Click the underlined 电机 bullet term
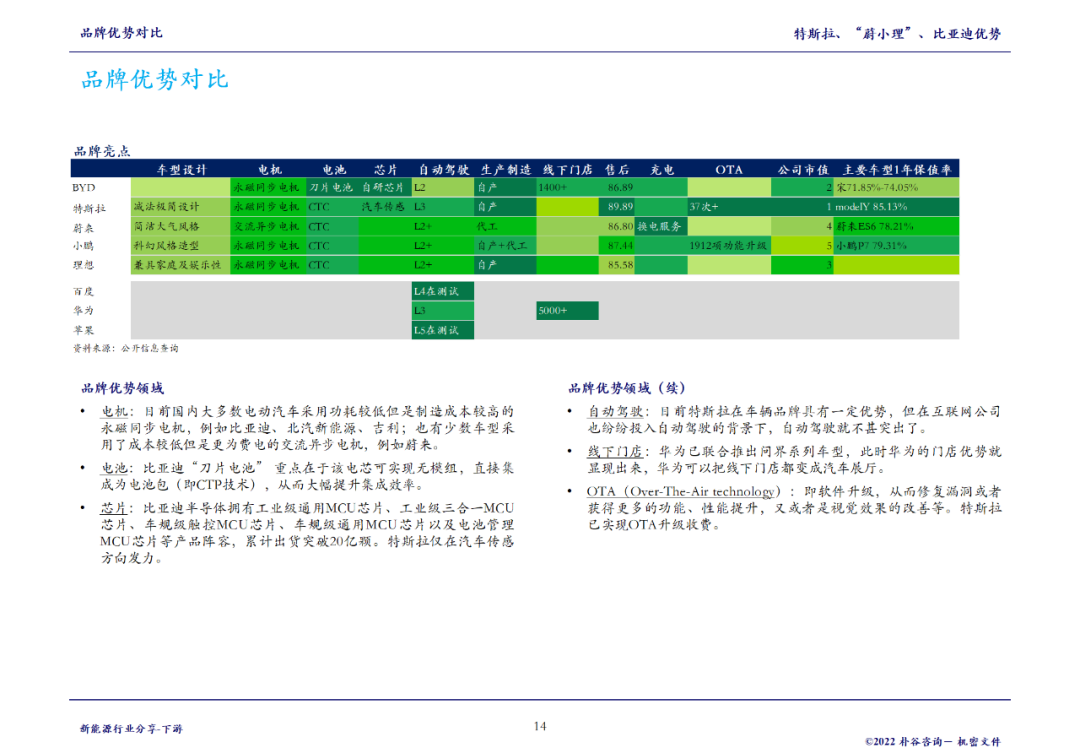This screenshot has width=1080, height=748. [114, 412]
